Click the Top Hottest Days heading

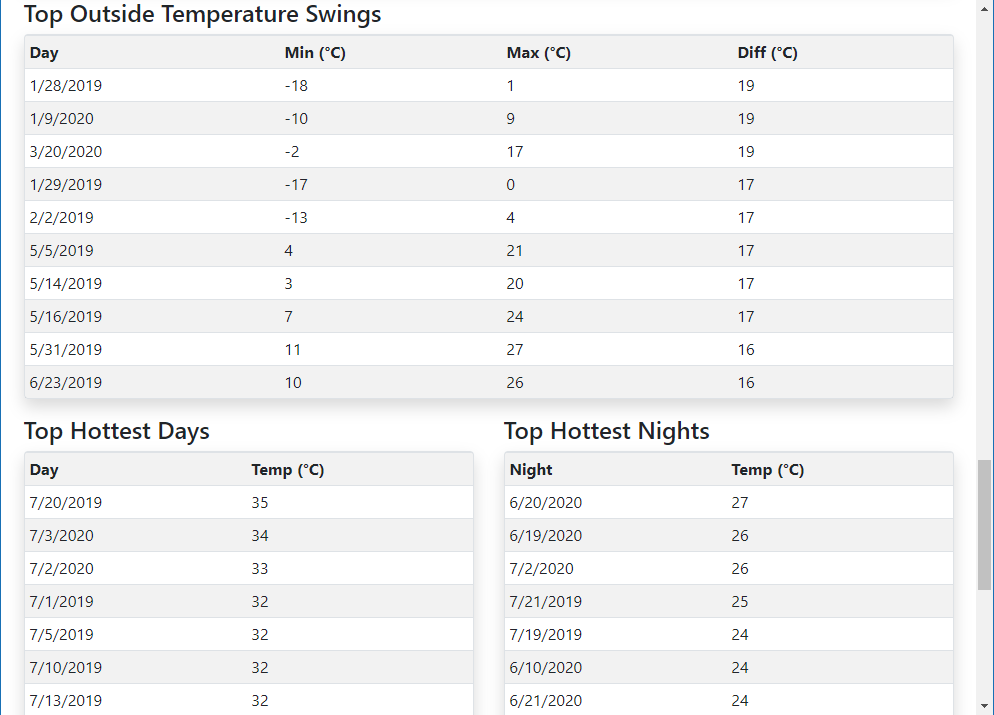click(117, 431)
